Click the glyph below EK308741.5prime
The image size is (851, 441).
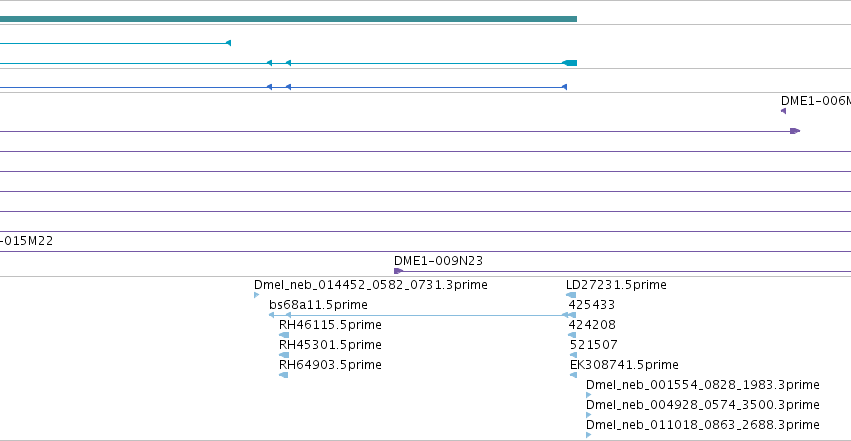click(x=574, y=375)
